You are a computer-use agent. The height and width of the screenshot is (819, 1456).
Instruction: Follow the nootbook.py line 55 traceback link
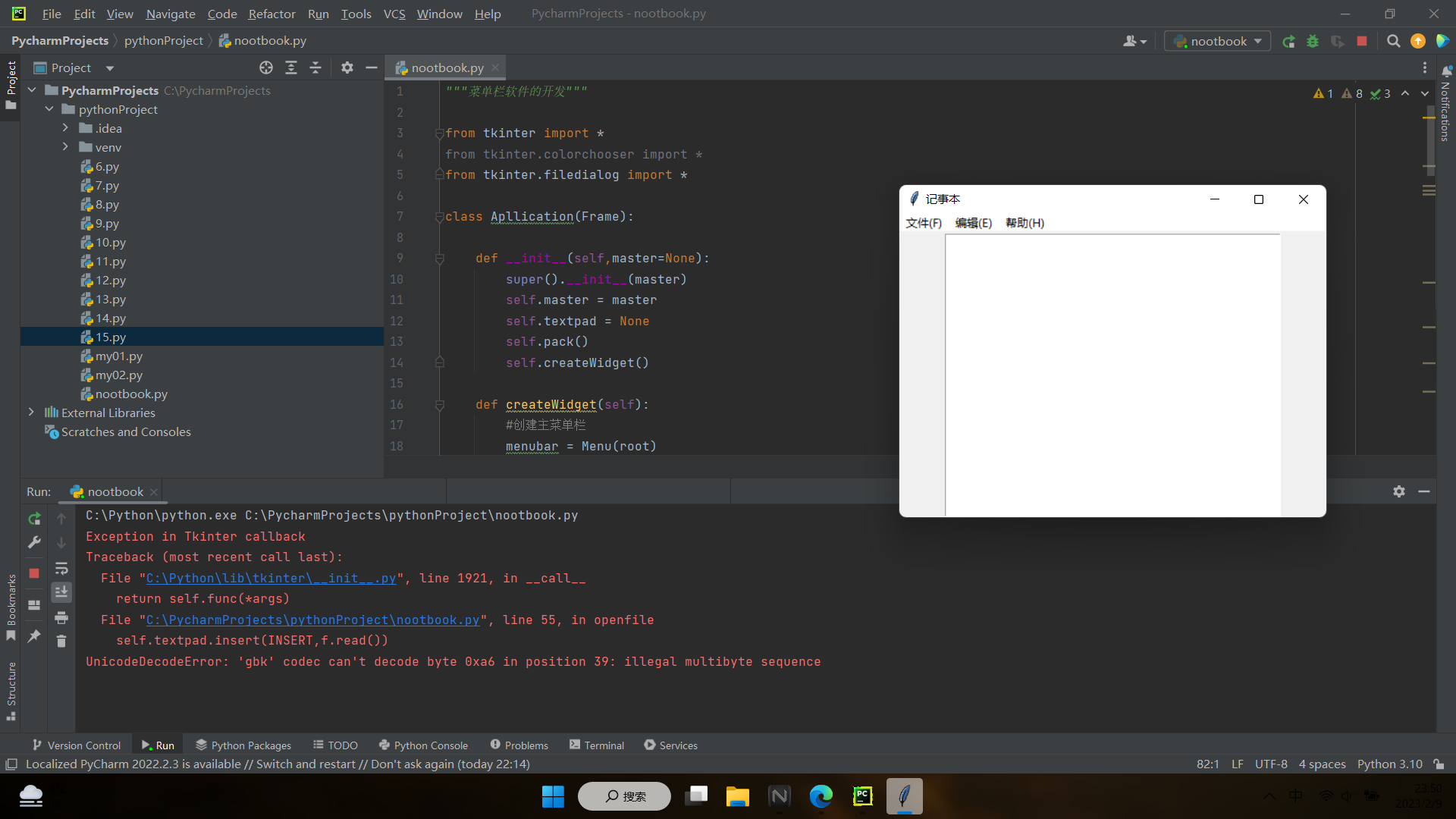313,620
